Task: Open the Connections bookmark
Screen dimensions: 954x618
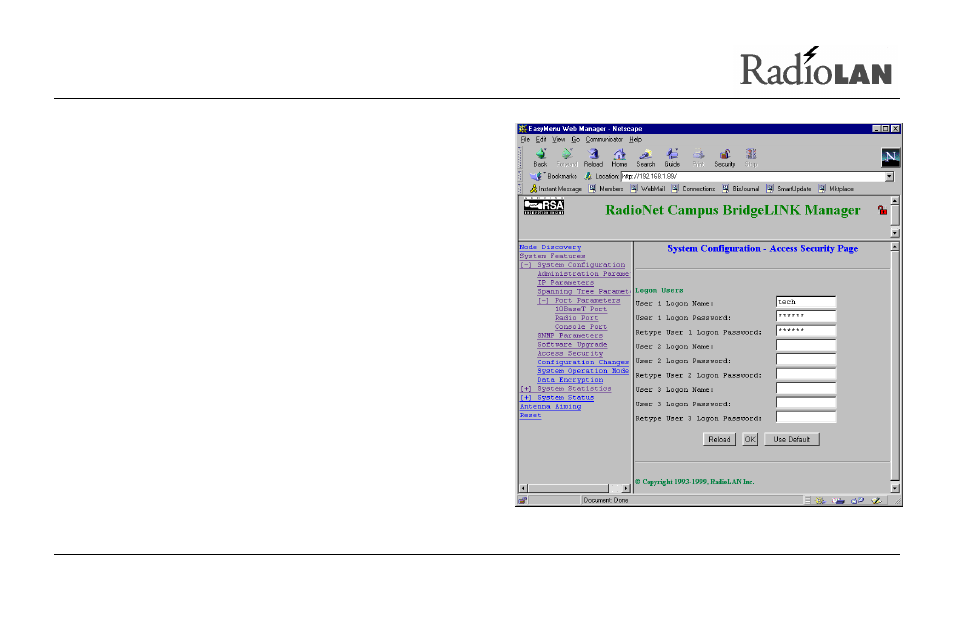Action: [693, 189]
